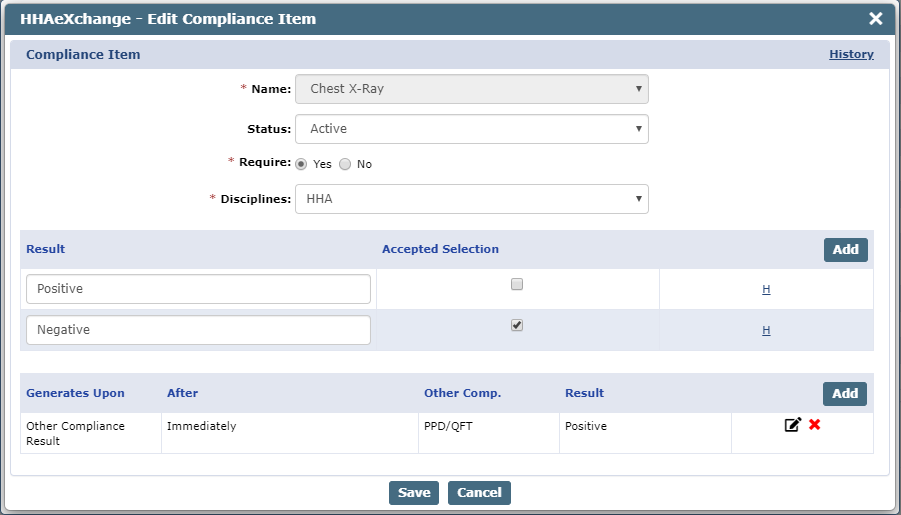Image resolution: width=901 pixels, height=515 pixels.
Task: Save the compliance item
Action: click(414, 493)
